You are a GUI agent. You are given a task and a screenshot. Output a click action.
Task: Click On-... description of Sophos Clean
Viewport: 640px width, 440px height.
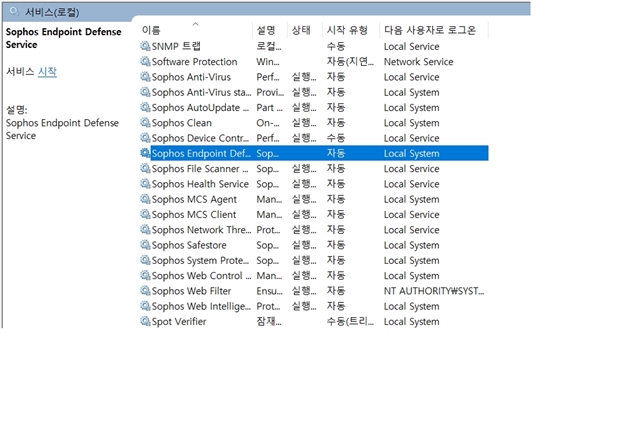click(268, 123)
